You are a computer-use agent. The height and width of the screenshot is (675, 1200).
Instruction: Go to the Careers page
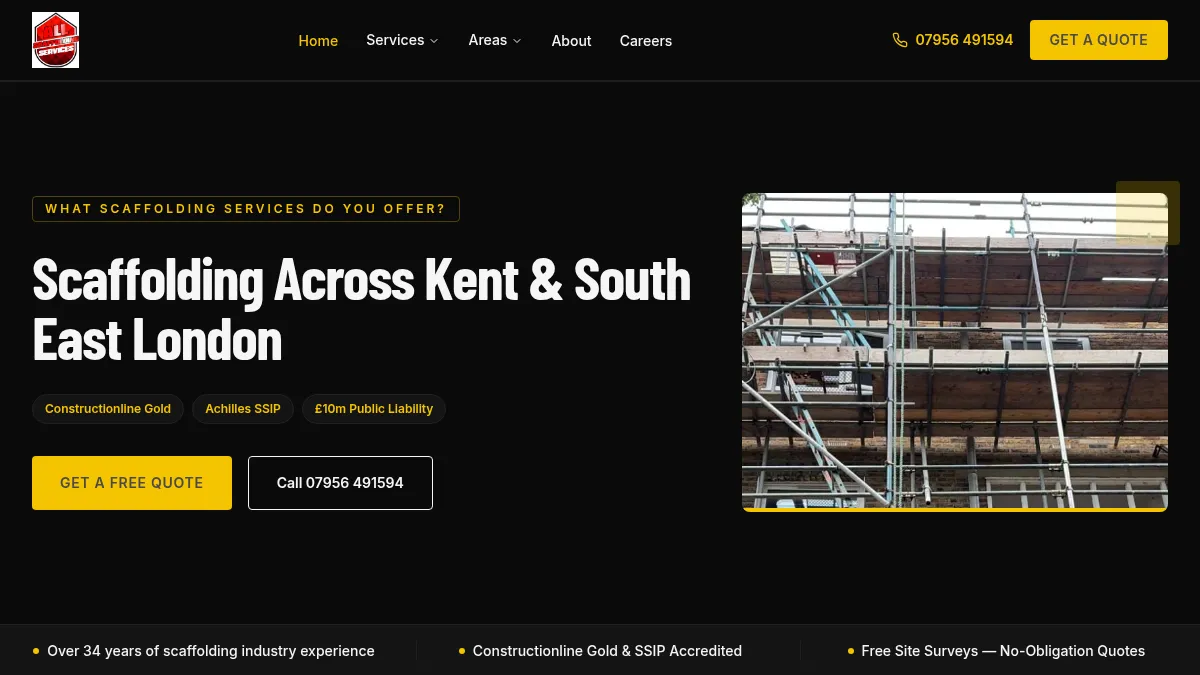(646, 41)
